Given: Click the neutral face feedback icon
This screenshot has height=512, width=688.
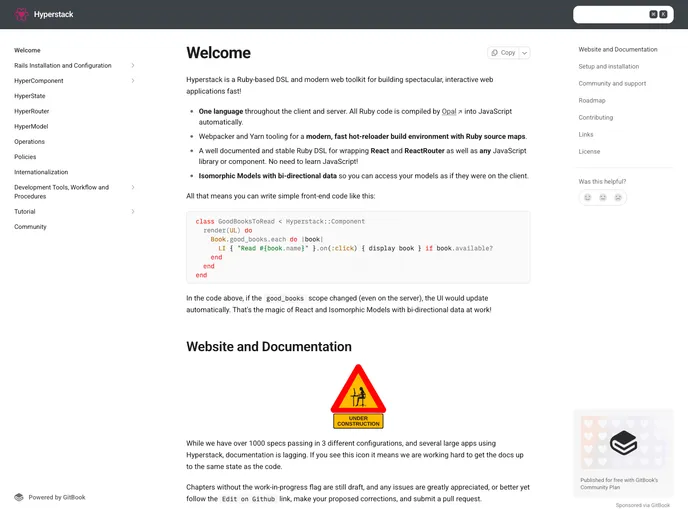Looking at the screenshot, I should [603, 197].
